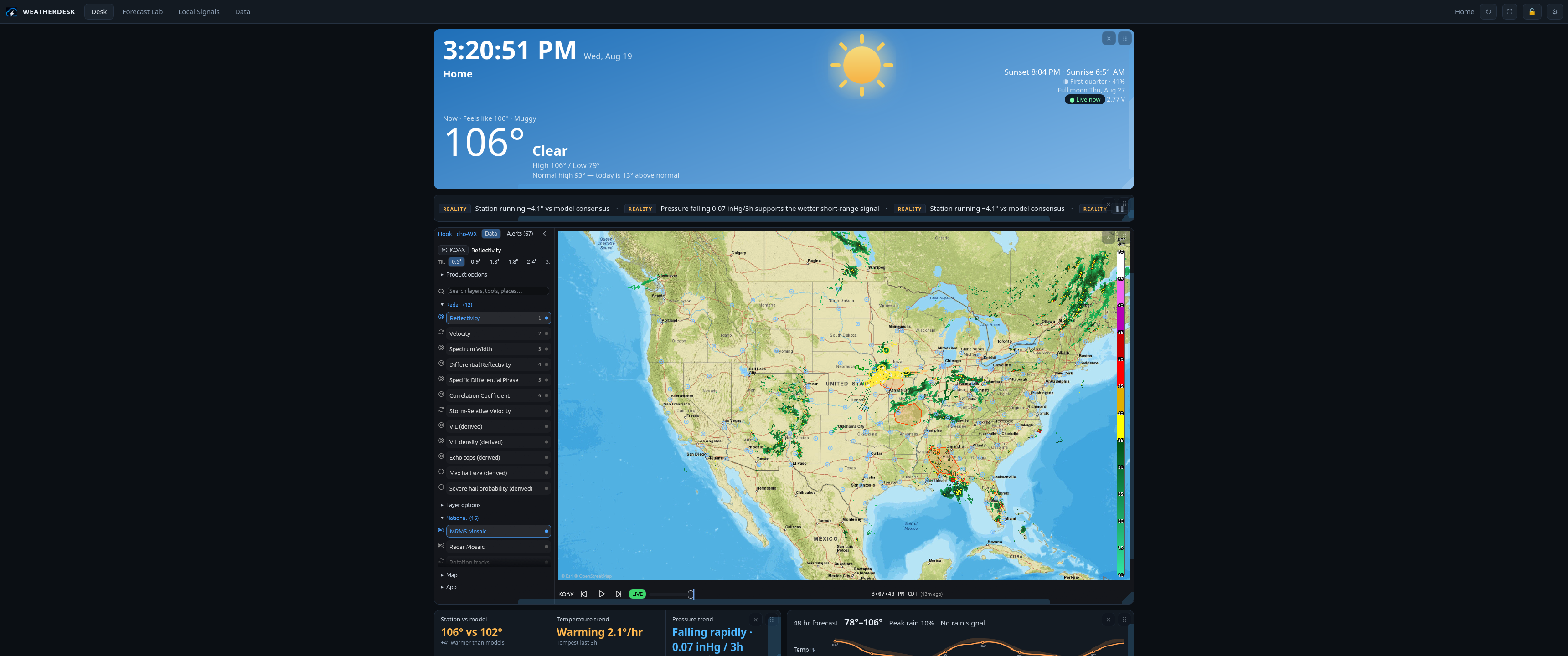The width and height of the screenshot is (1568, 656).
Task: Select the Reflectivity layer row
Action: pyautogui.click(x=498, y=318)
